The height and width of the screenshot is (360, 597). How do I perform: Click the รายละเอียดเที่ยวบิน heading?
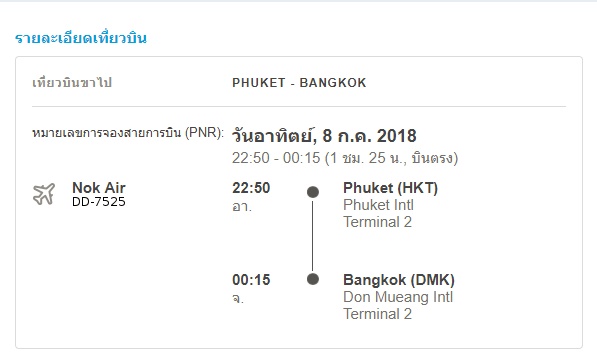(x=81, y=38)
